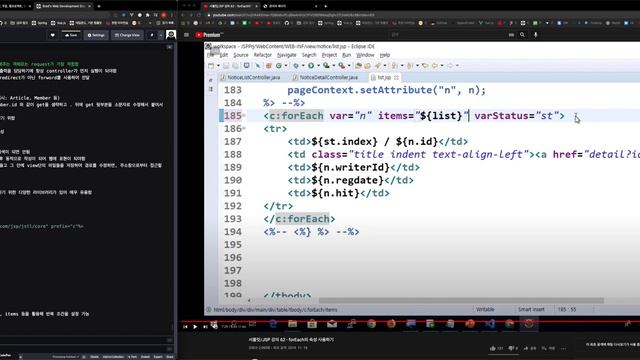Click the YouTube Premium logo
The width and height of the screenshot is (640, 360).
coord(209,35)
